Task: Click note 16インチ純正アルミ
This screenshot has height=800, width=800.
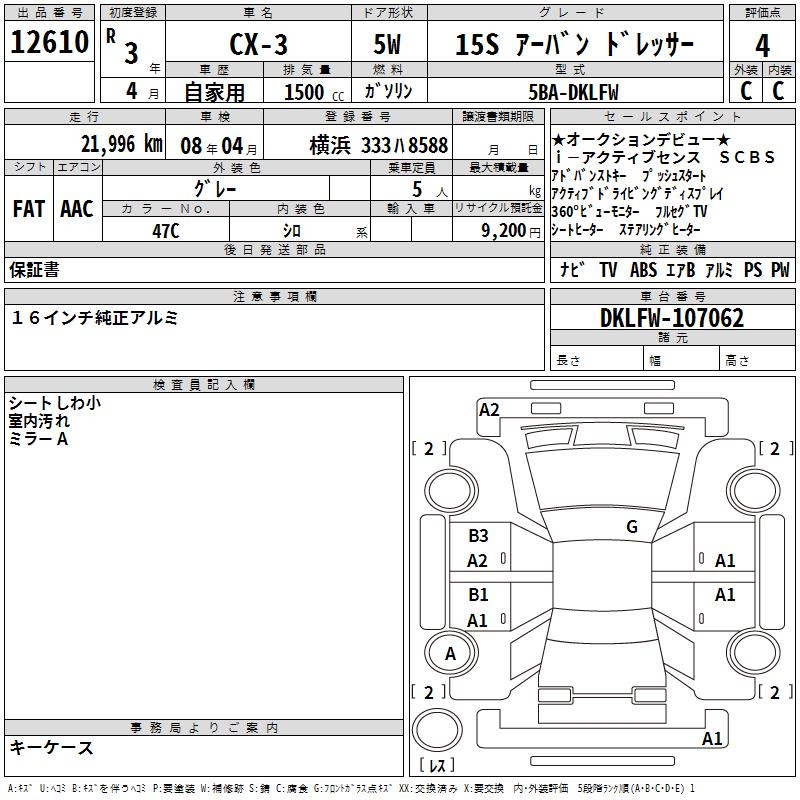Action: point(94,318)
